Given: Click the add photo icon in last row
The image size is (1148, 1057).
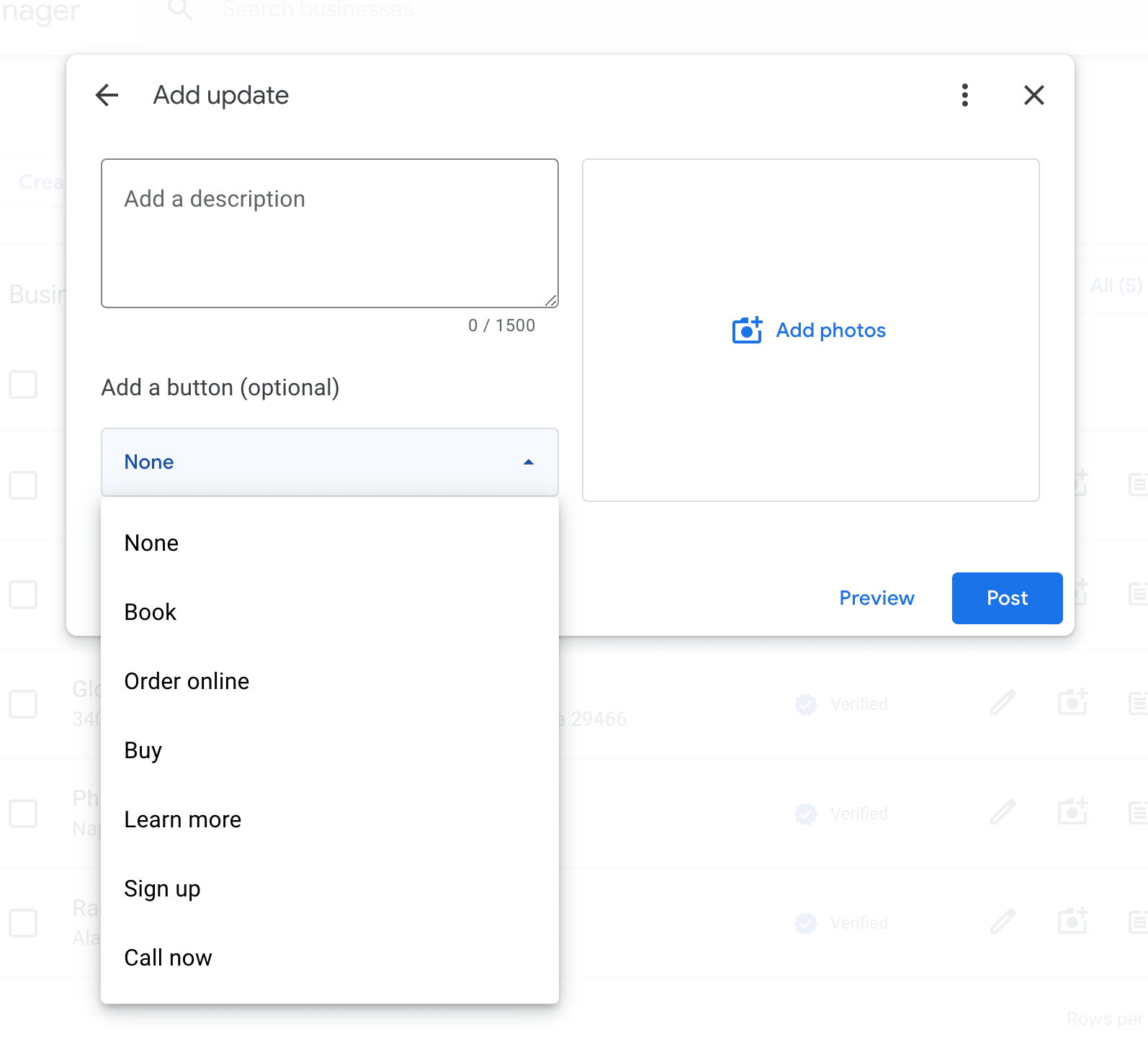Looking at the screenshot, I should tap(1072, 922).
